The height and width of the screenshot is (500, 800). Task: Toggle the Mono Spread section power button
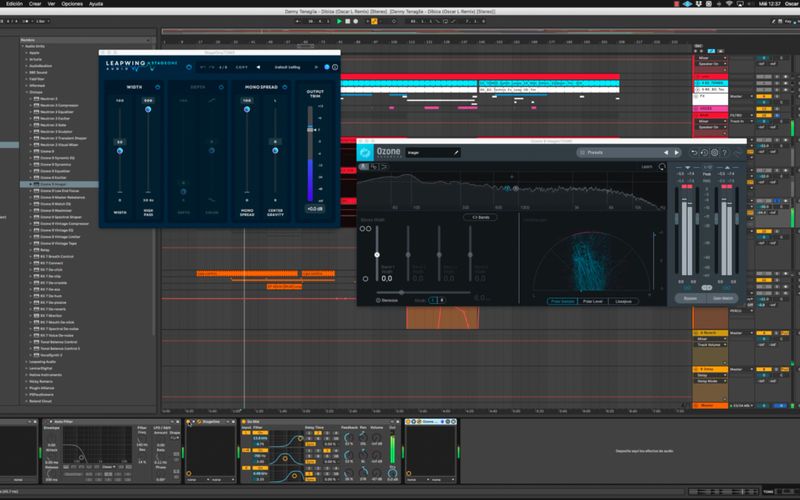click(x=285, y=87)
